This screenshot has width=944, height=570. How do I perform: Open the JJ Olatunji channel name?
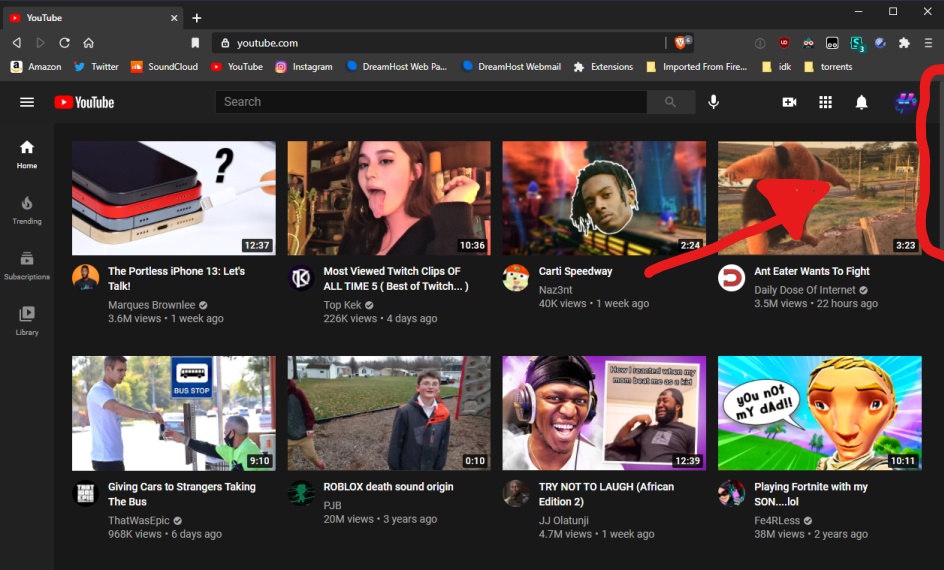(x=564, y=521)
